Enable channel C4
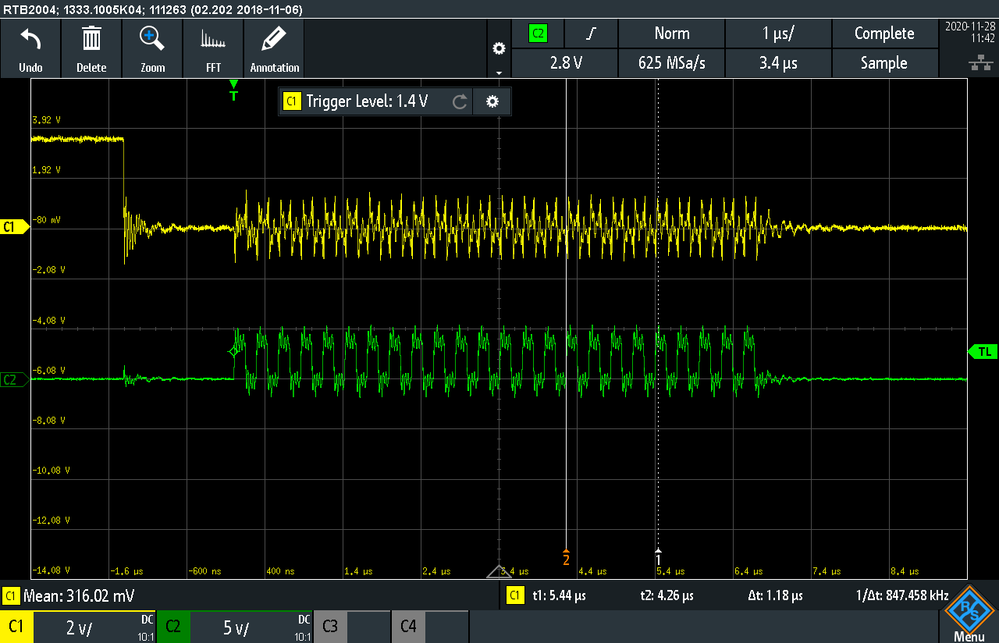The image size is (999, 643). coord(430,627)
